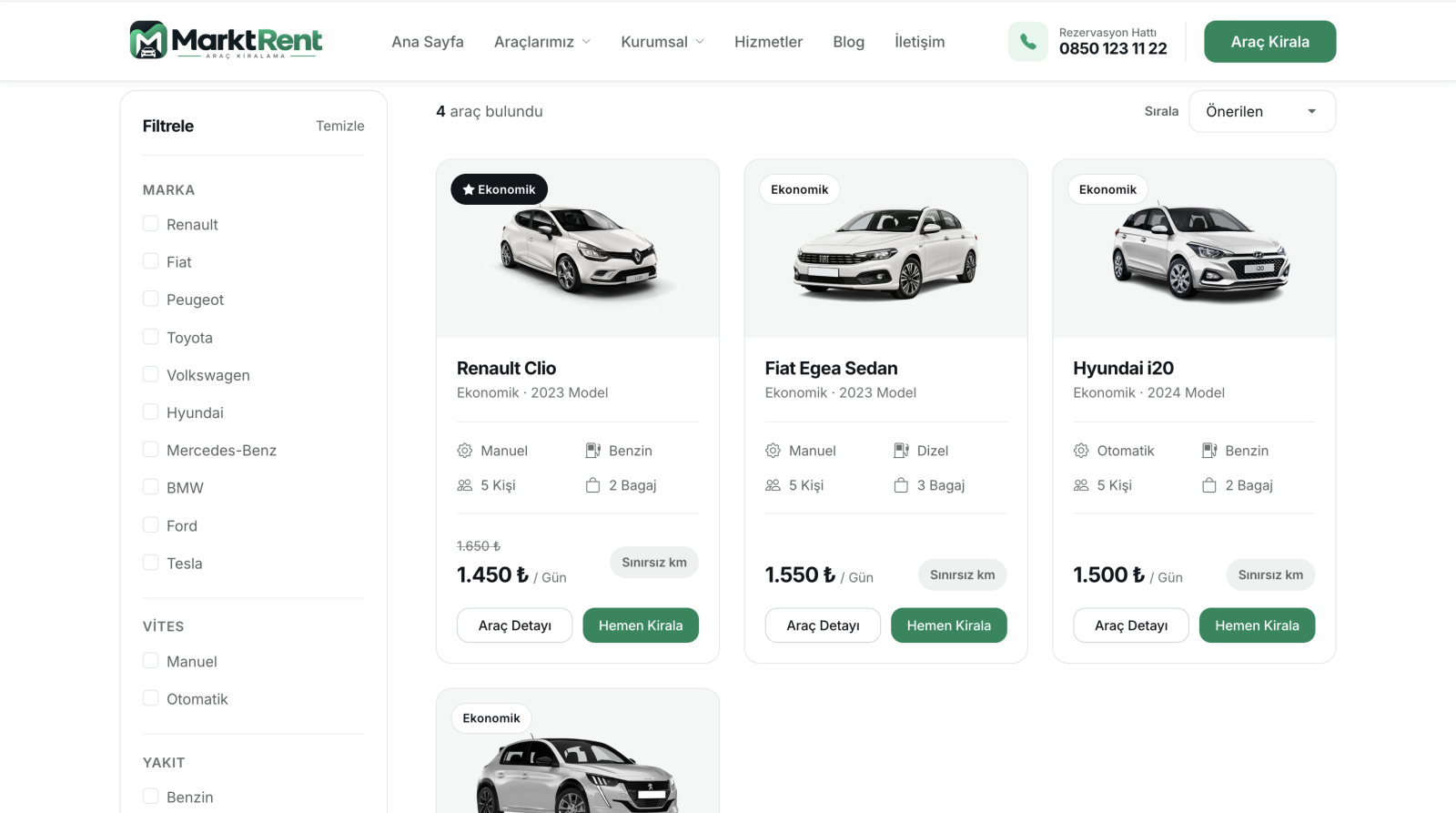
Task: Go to Ana Sayfa
Action: [x=428, y=42]
